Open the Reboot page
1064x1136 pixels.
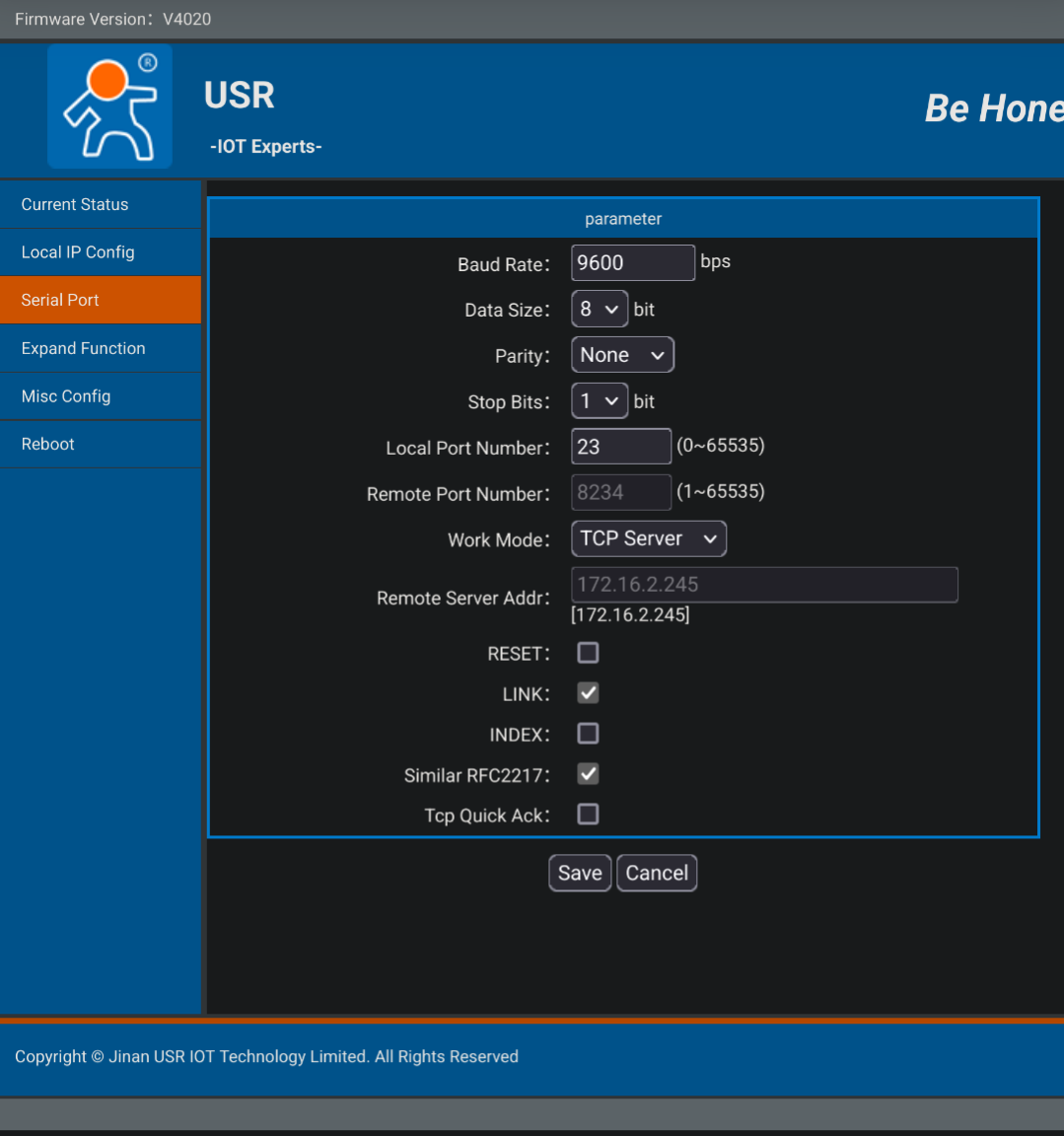point(48,445)
